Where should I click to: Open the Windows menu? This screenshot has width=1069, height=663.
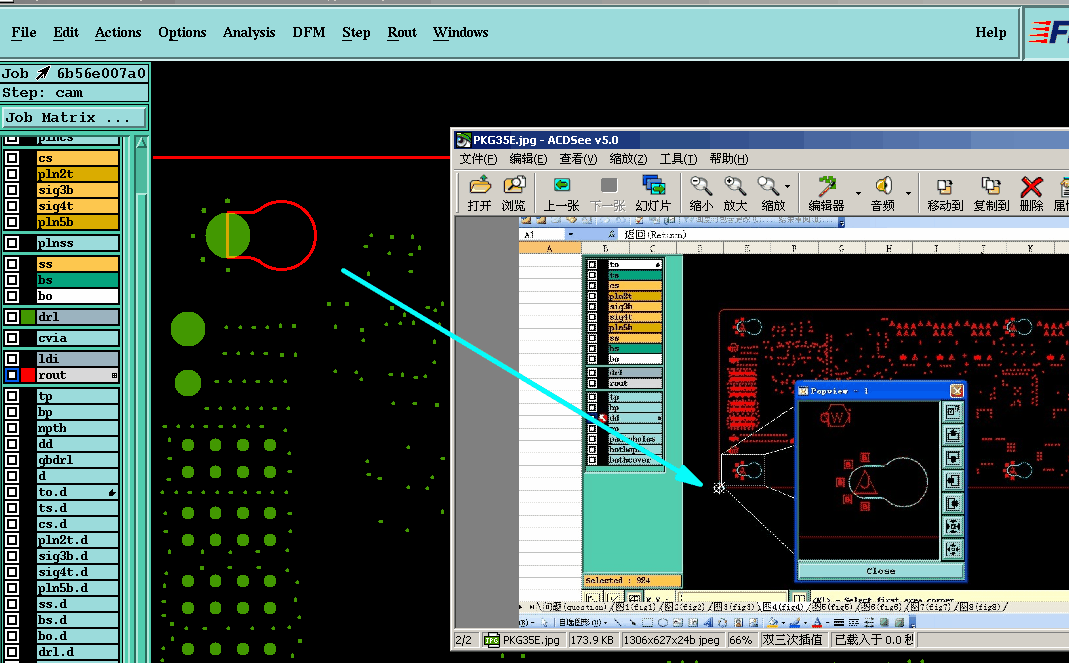point(460,32)
